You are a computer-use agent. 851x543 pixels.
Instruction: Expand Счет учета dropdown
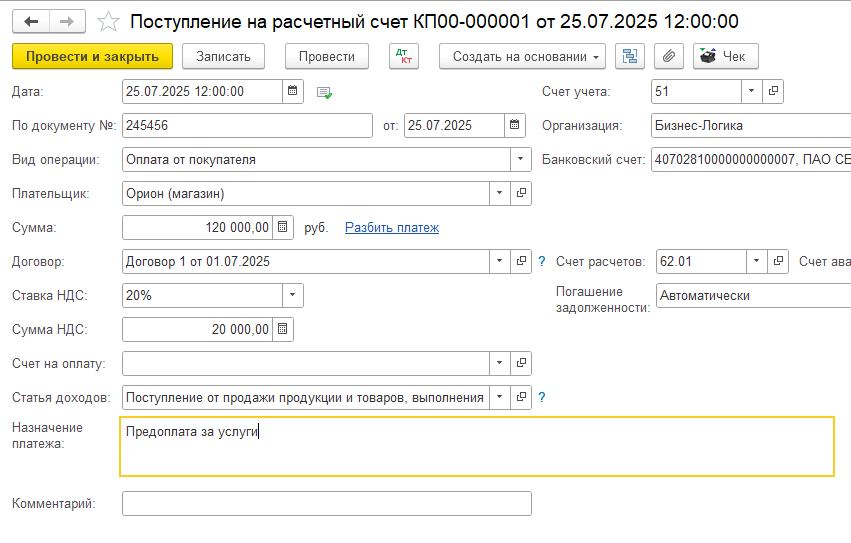tap(752, 91)
